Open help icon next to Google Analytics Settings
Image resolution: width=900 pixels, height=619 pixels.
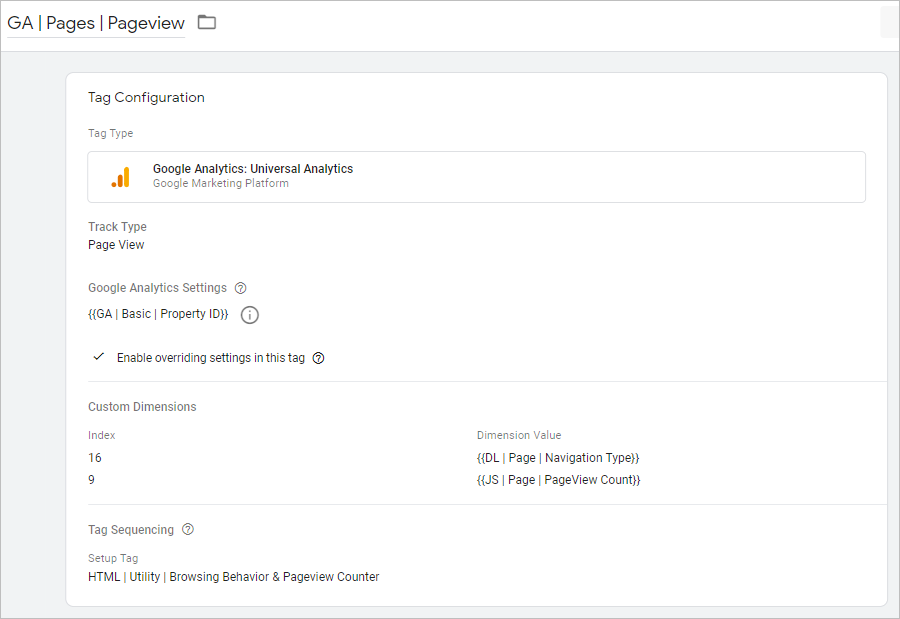pyautogui.click(x=240, y=288)
